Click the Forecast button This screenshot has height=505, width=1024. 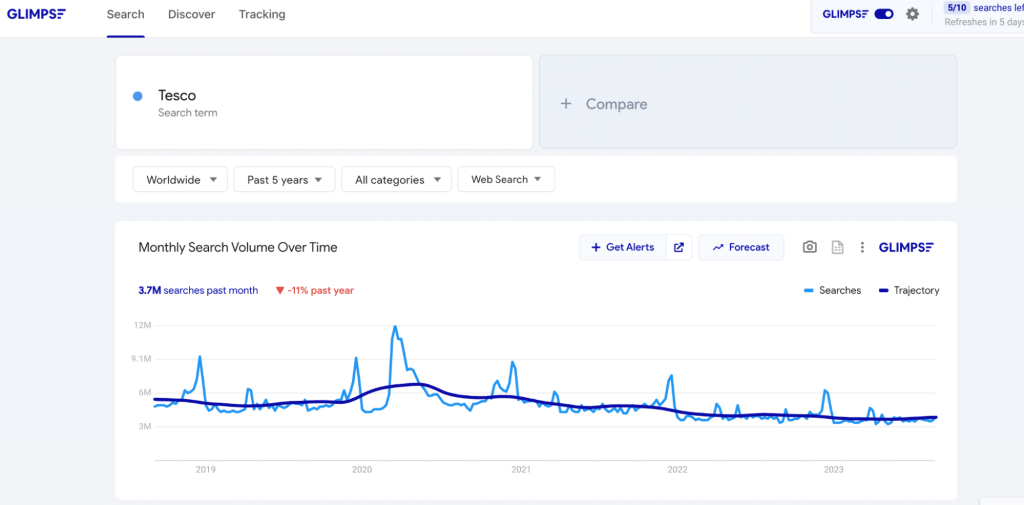coord(741,247)
